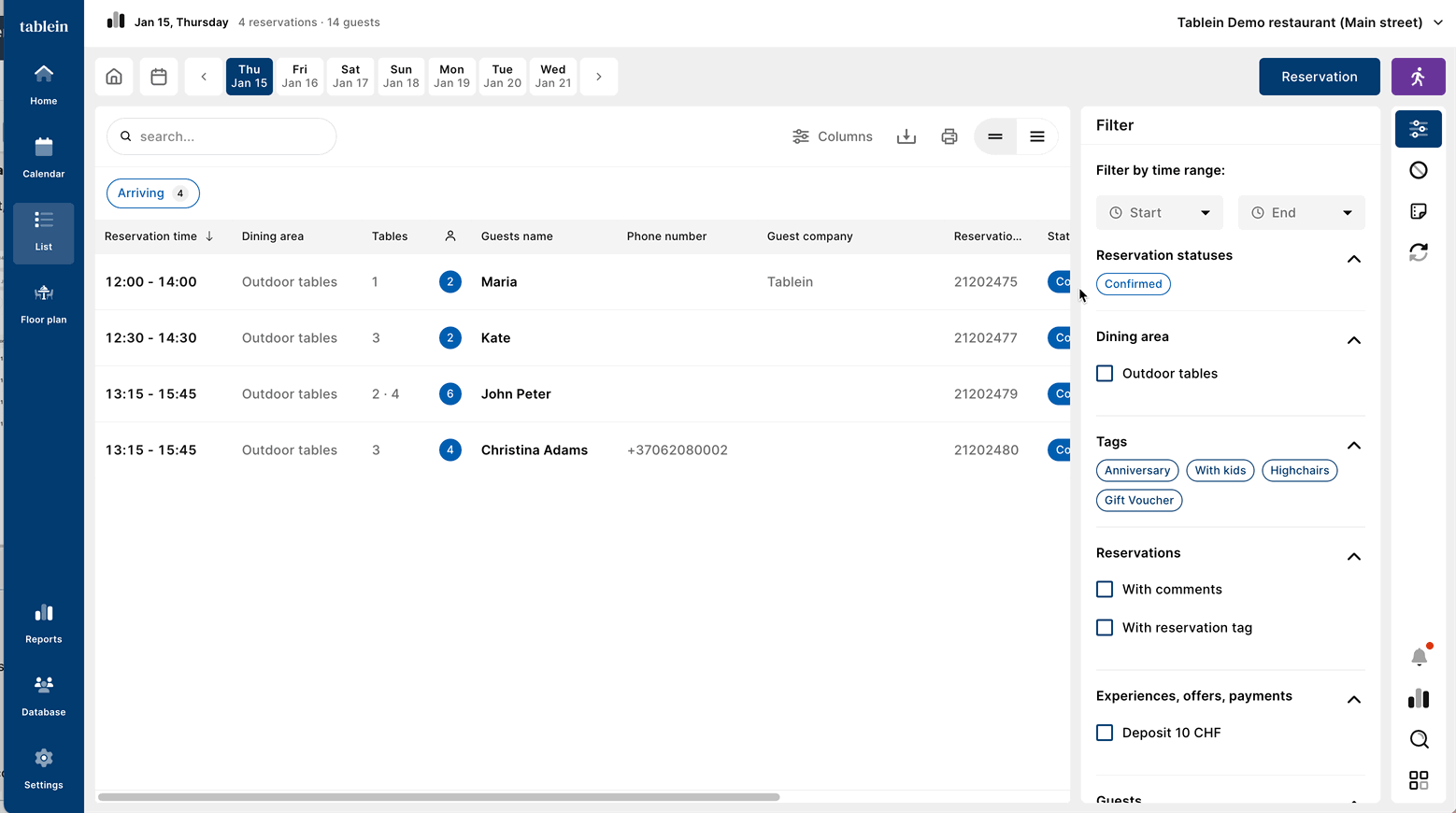Select Sat Jan 17 date tab
The height and width of the screenshot is (813, 1456).
[350, 77]
